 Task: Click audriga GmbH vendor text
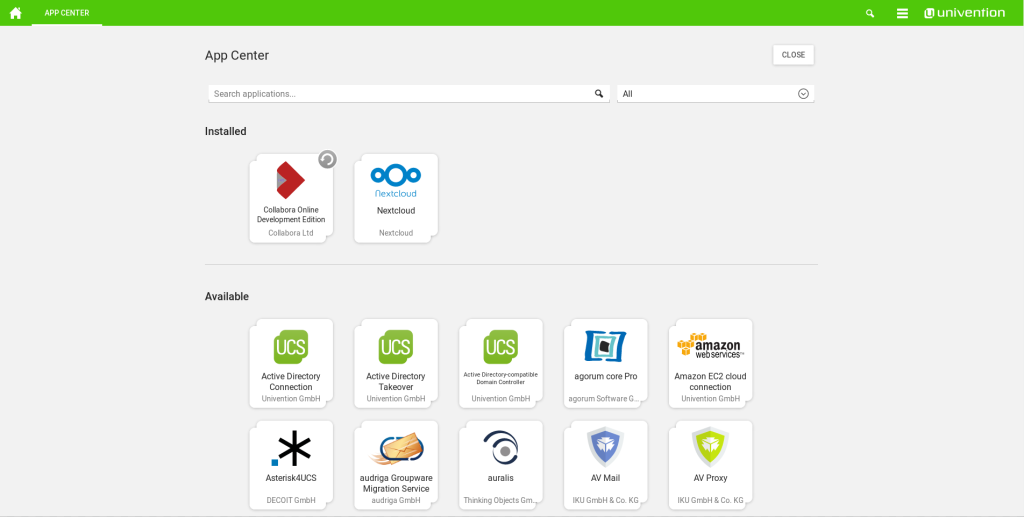[396, 501]
